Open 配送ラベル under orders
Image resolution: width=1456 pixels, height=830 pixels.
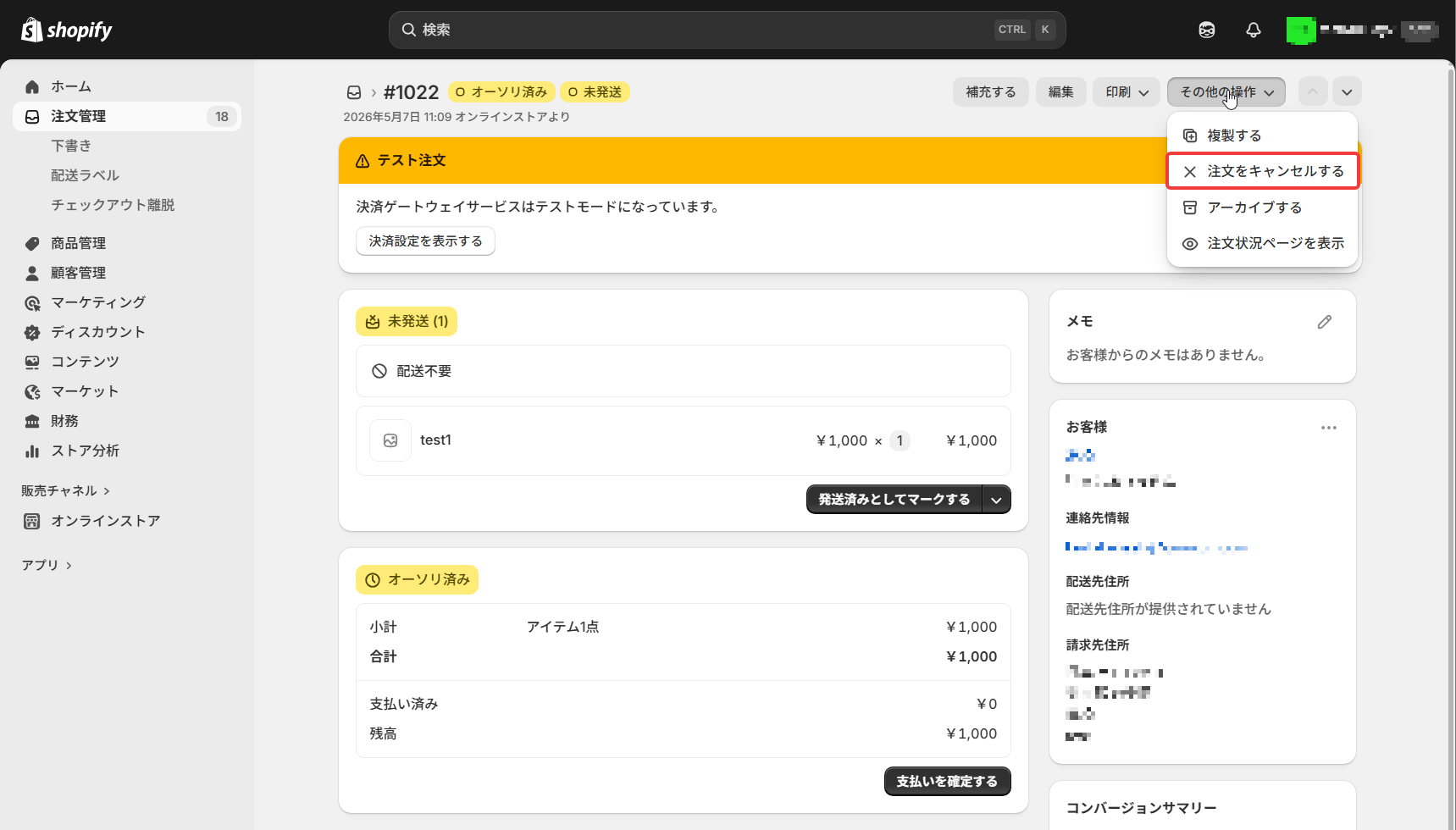tap(85, 175)
